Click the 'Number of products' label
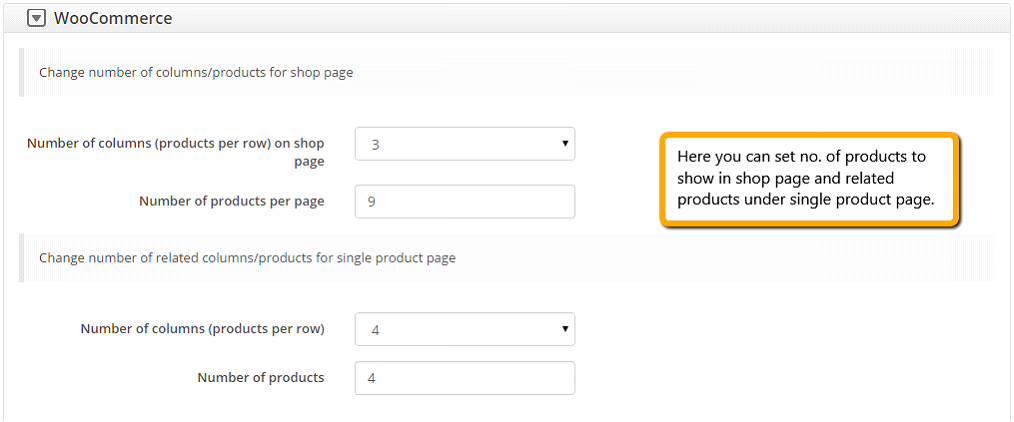1014x422 pixels. click(261, 377)
